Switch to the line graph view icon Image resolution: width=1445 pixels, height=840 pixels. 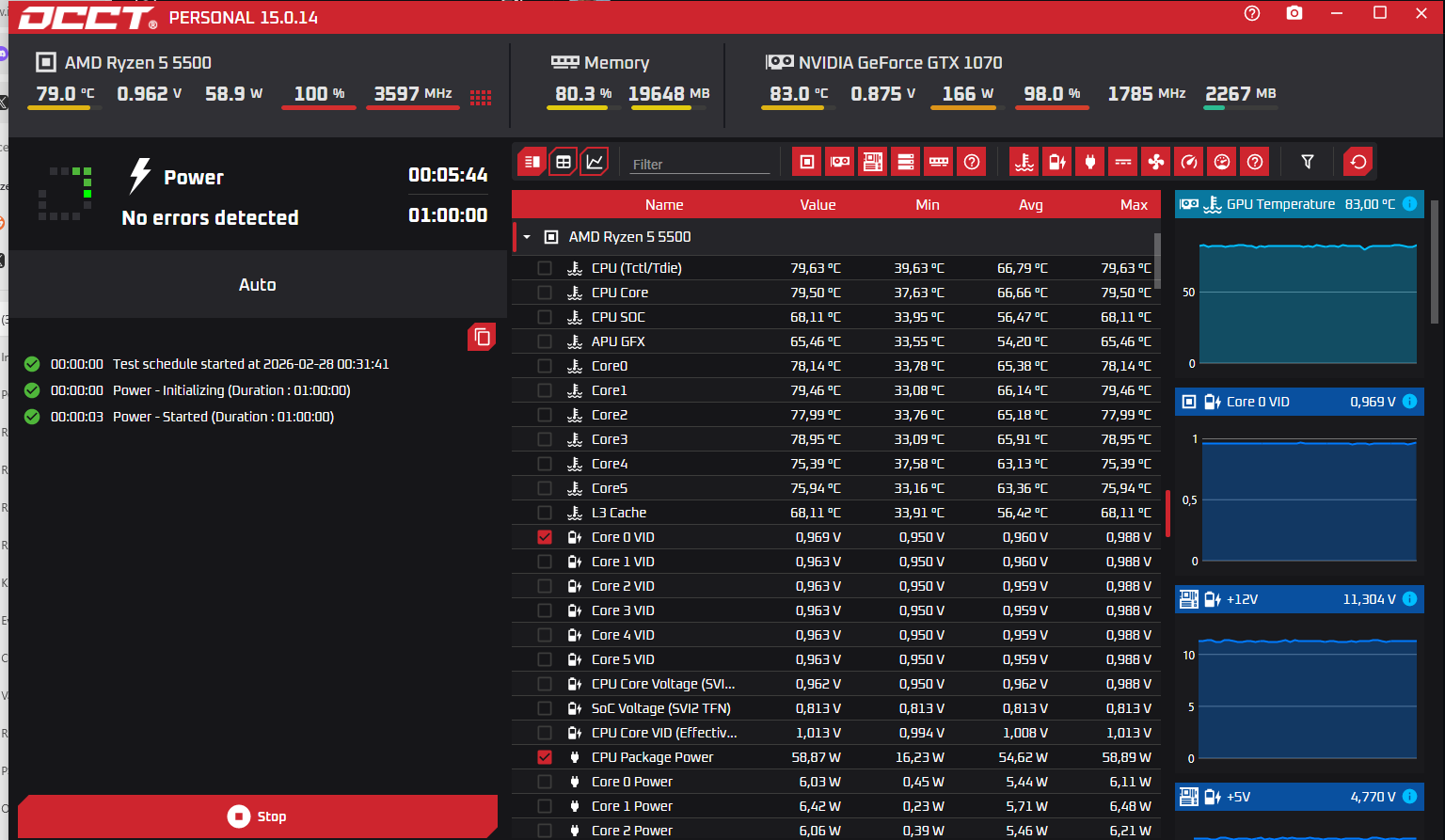pos(595,162)
